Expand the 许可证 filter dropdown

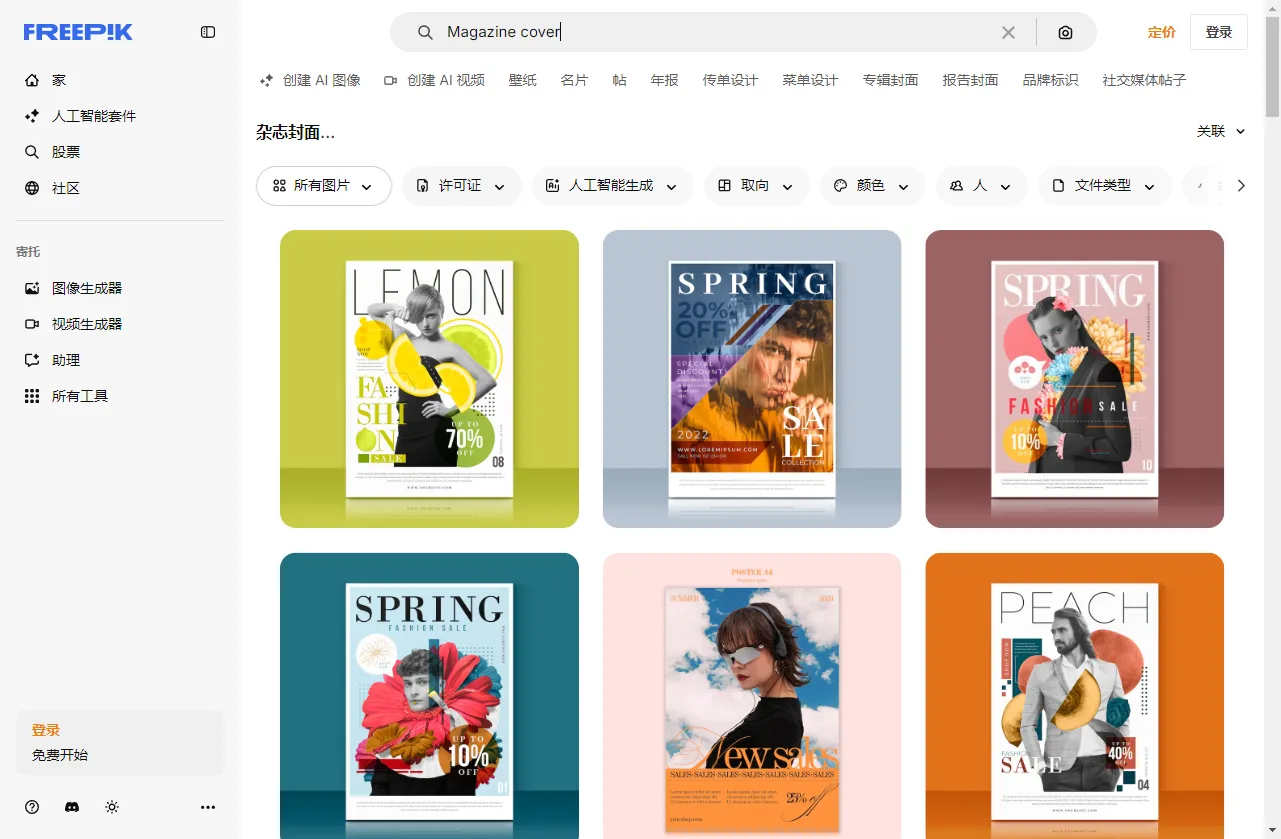tap(461, 186)
